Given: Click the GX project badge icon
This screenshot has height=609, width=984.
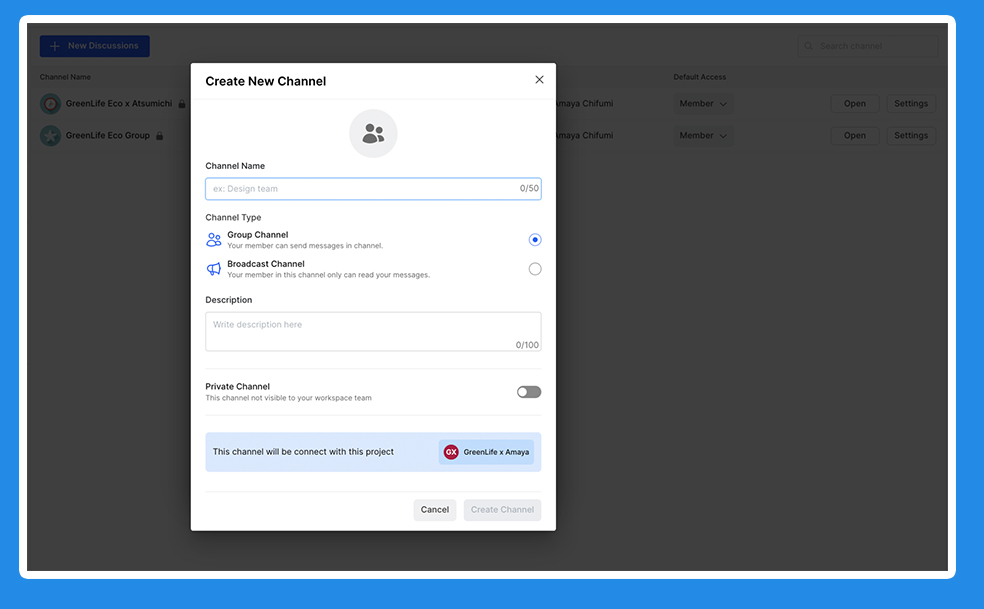Looking at the screenshot, I should point(451,452).
